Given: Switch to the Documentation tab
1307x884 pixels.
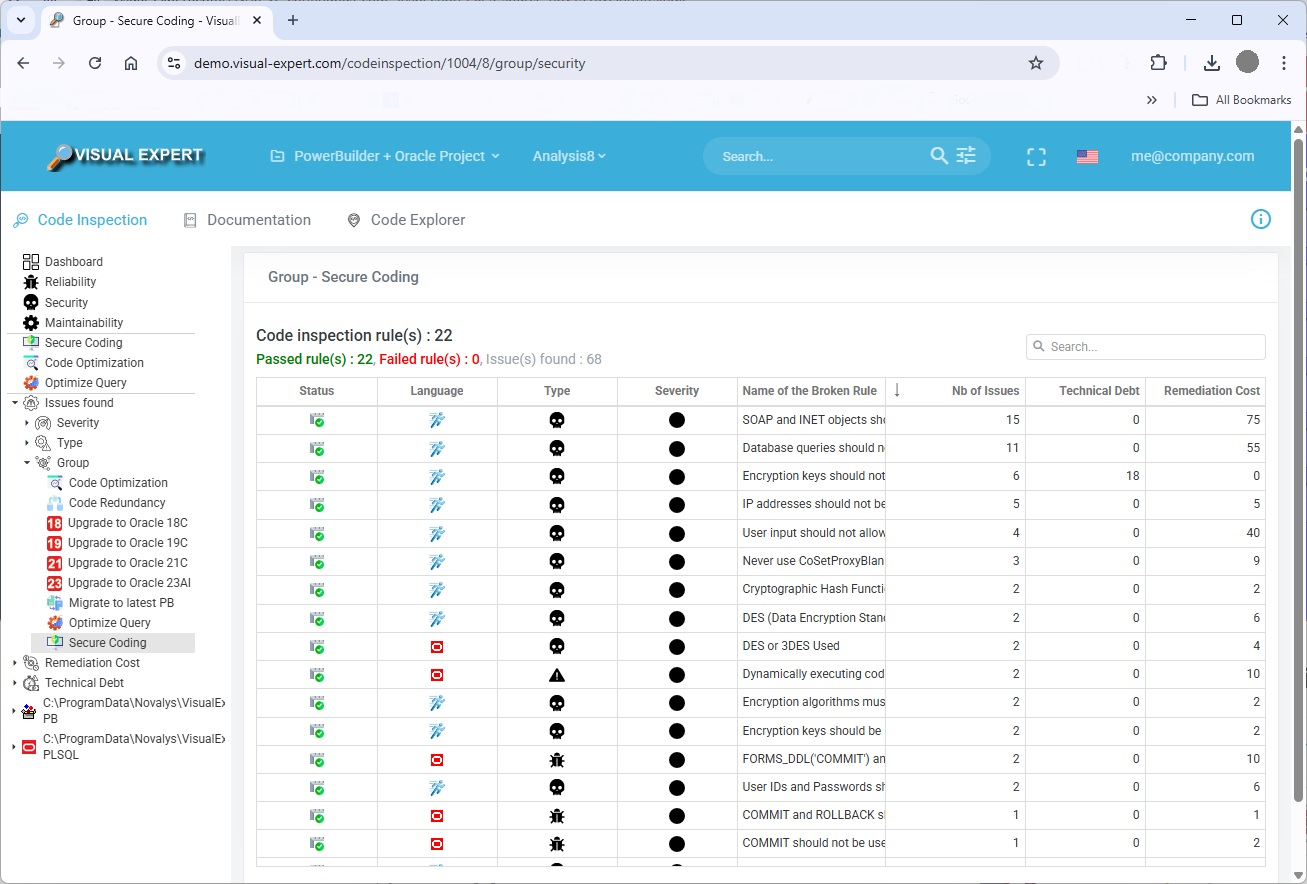Looking at the screenshot, I should coord(258,220).
